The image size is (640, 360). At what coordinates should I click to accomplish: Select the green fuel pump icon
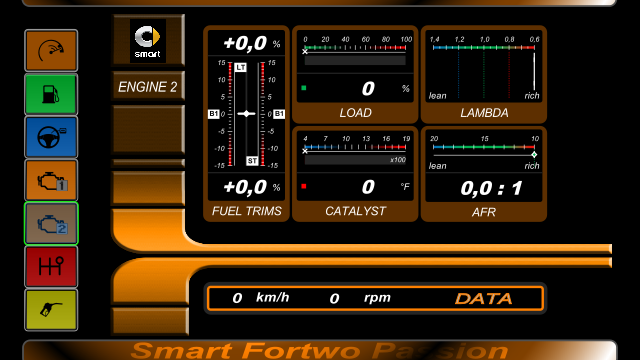point(51,94)
